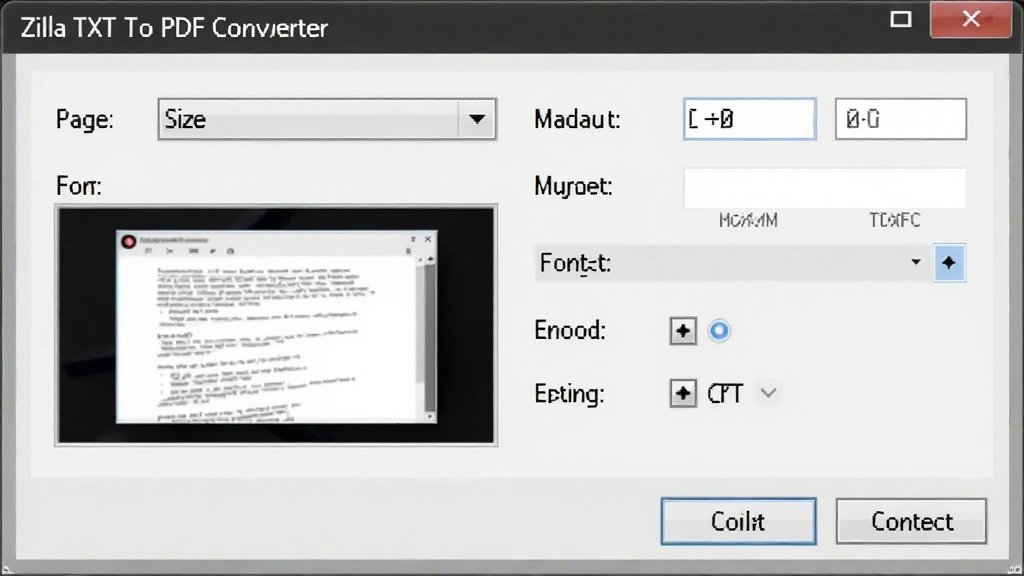Maximize the converter window

(x=901, y=19)
